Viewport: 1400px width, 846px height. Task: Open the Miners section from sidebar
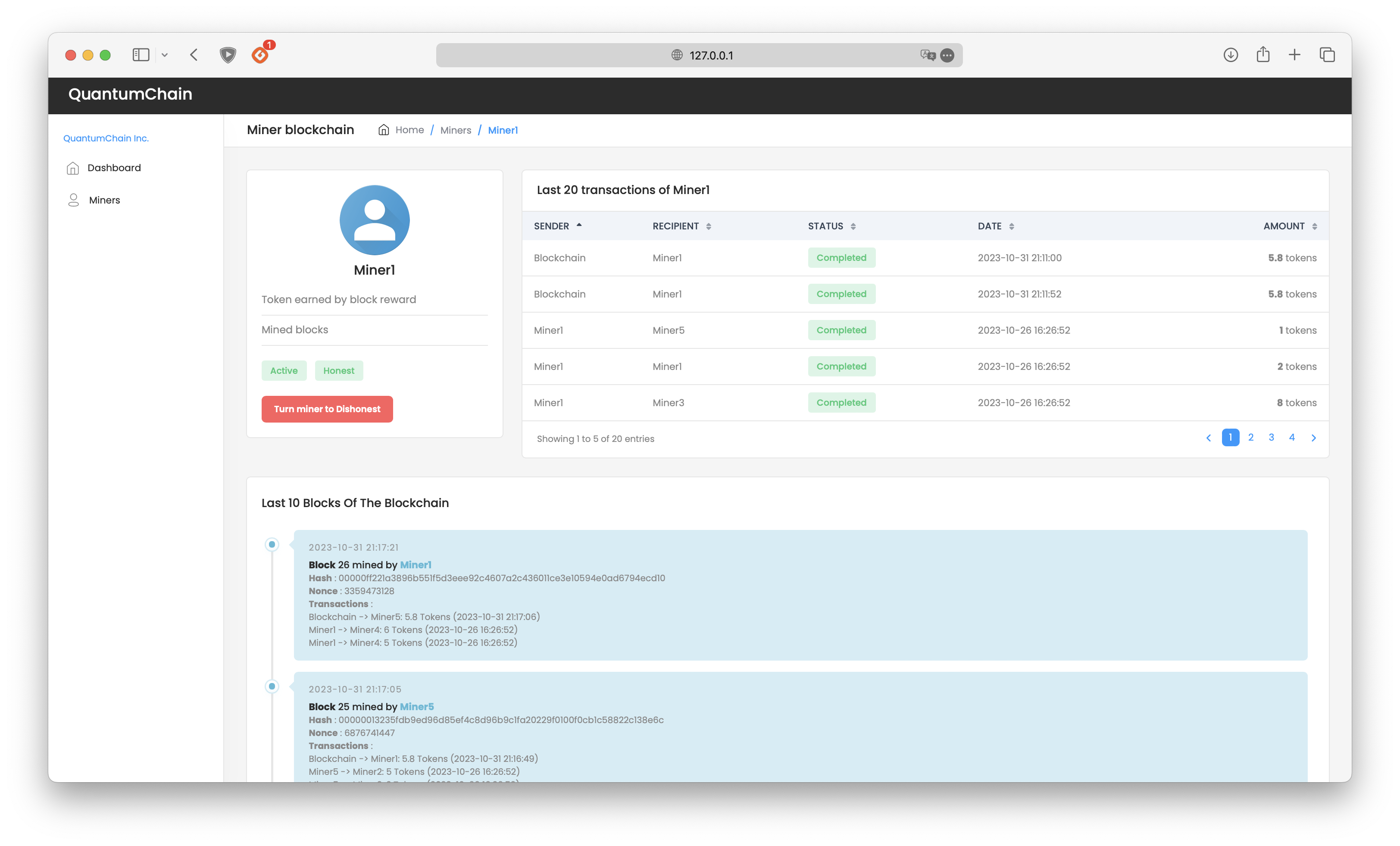[x=103, y=200]
